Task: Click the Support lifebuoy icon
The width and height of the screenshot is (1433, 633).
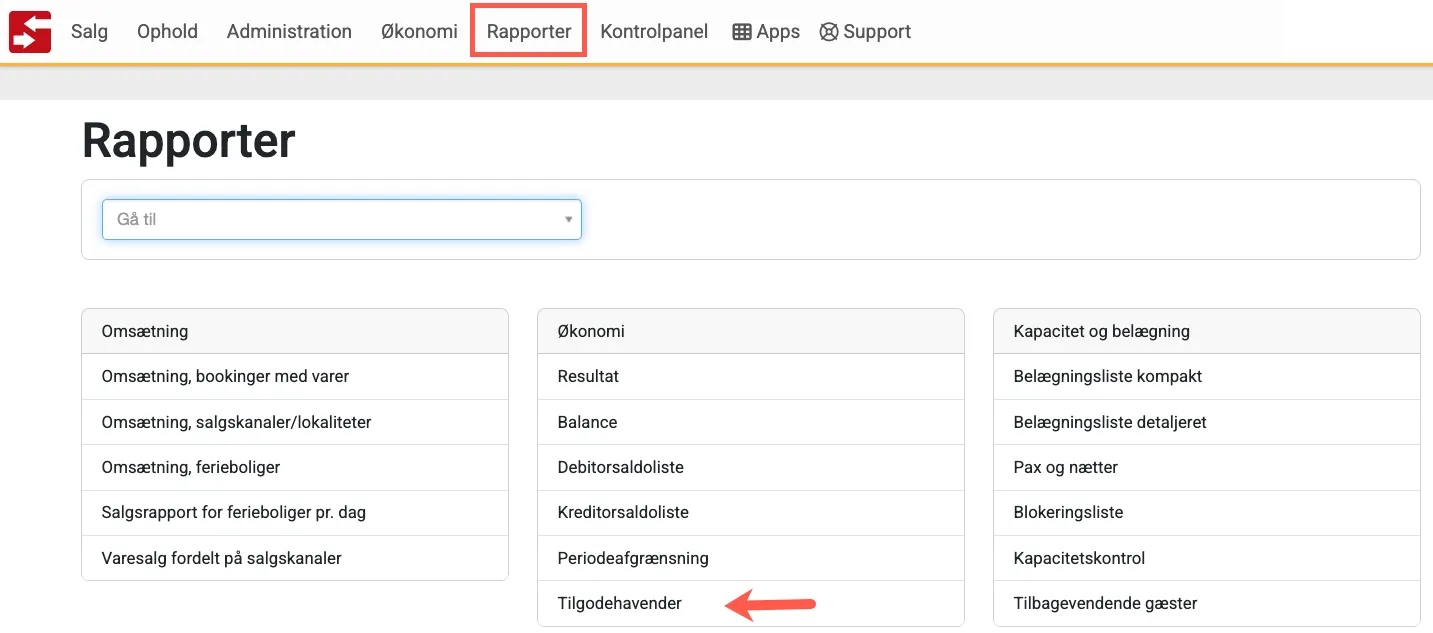Action: coord(828,32)
